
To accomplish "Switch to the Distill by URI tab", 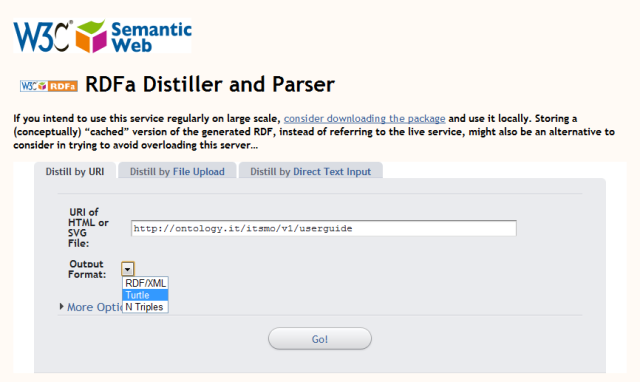I will (75, 171).
